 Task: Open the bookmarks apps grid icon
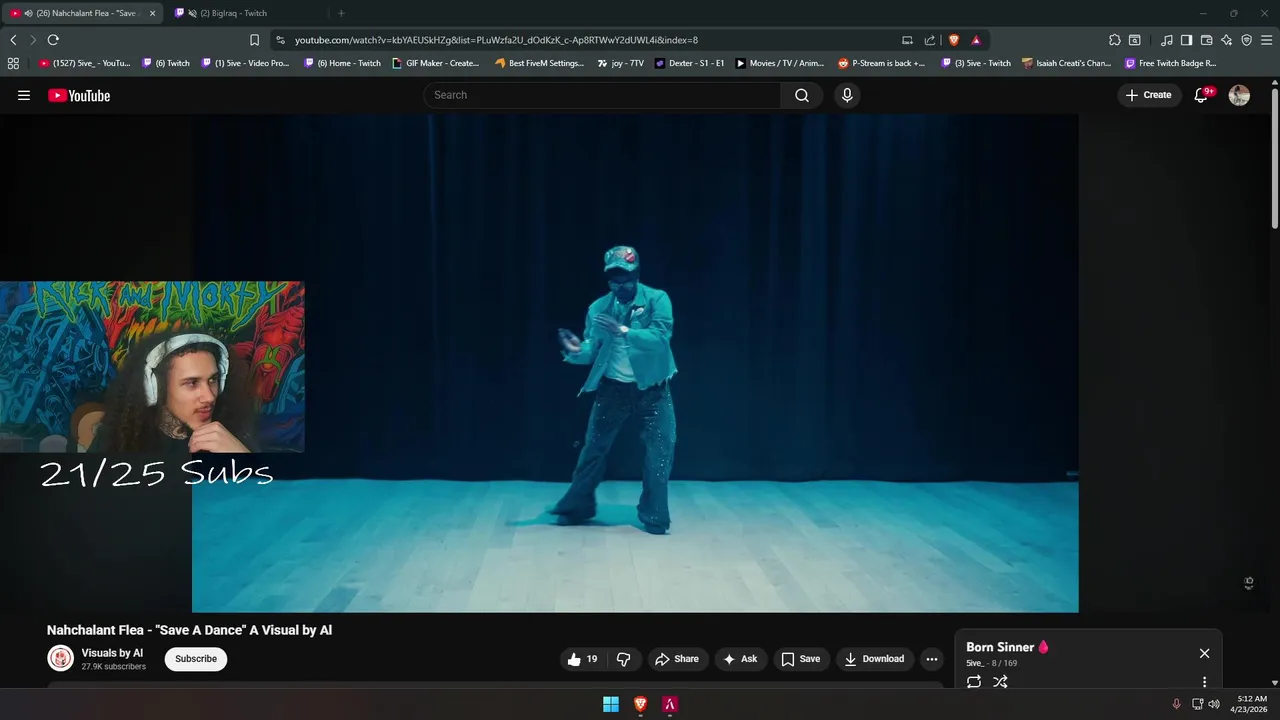(x=13, y=63)
